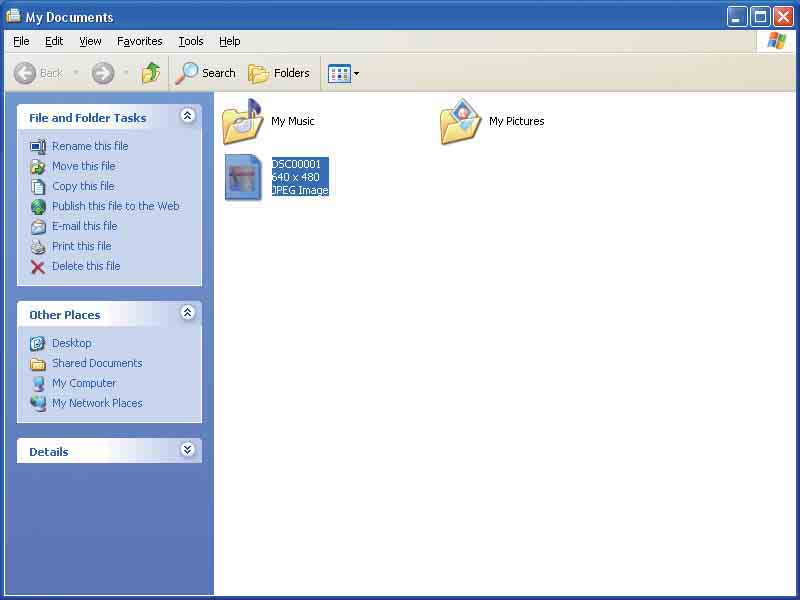Click the Shared Documents folder icon
This screenshot has width=800, height=600.
(38, 364)
